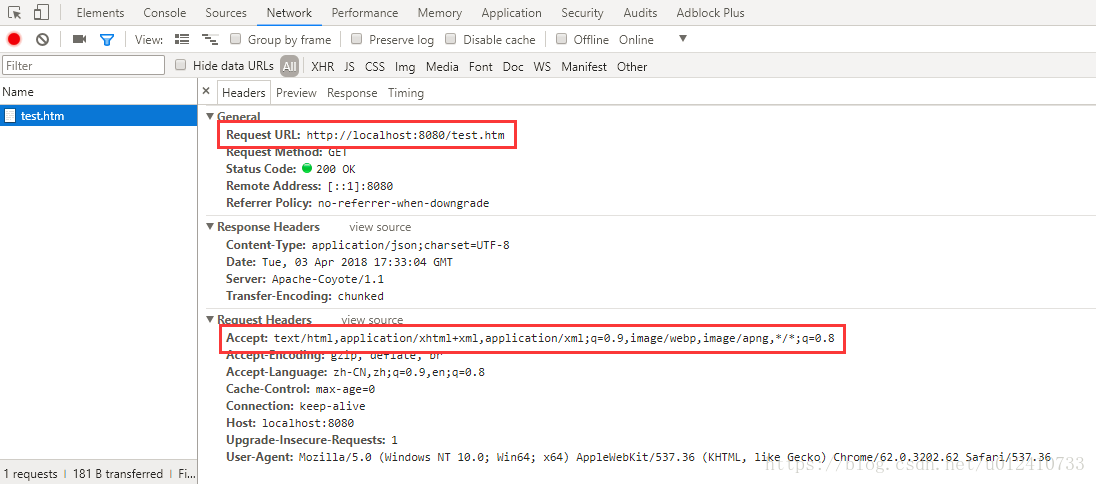
Task: Click the Referrer Policy value
Action: point(402,203)
